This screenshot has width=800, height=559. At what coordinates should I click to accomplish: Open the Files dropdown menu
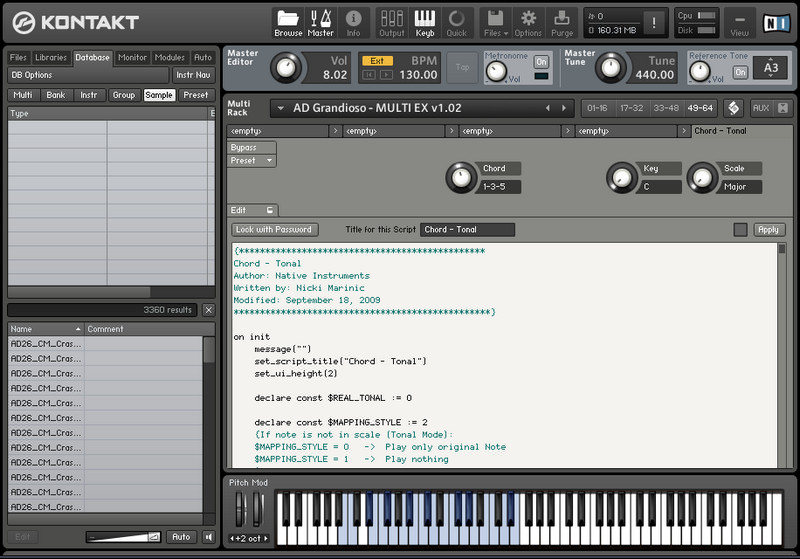click(x=494, y=21)
